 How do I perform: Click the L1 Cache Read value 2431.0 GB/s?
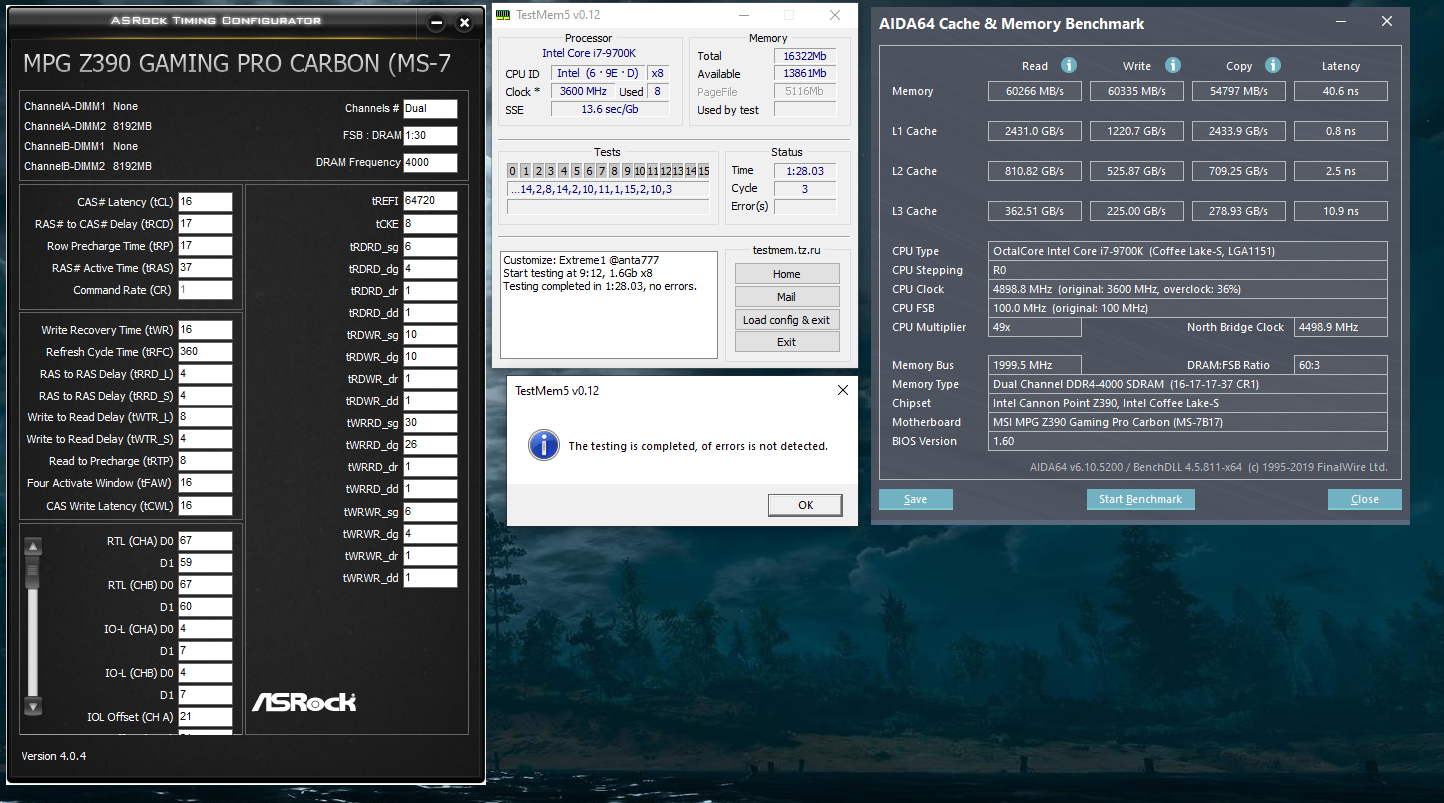pos(1036,131)
